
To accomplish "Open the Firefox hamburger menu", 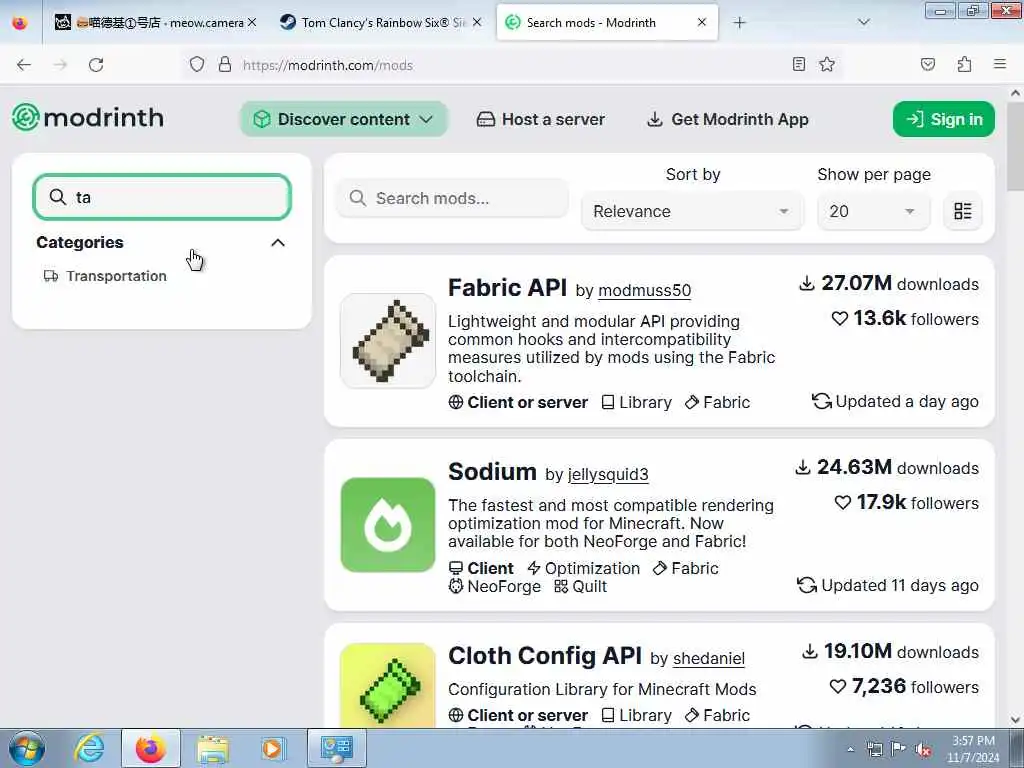I will [x=1000, y=64].
